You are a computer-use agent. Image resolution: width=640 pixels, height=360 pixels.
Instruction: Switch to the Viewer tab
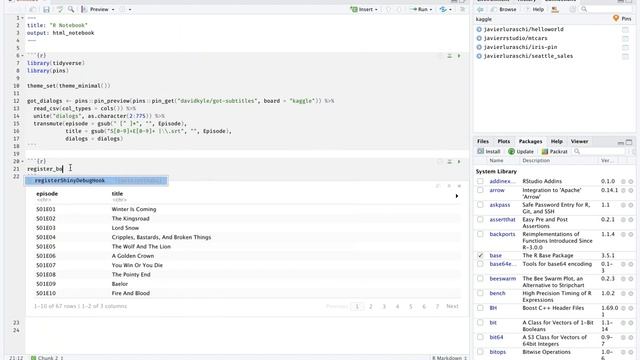(580, 141)
